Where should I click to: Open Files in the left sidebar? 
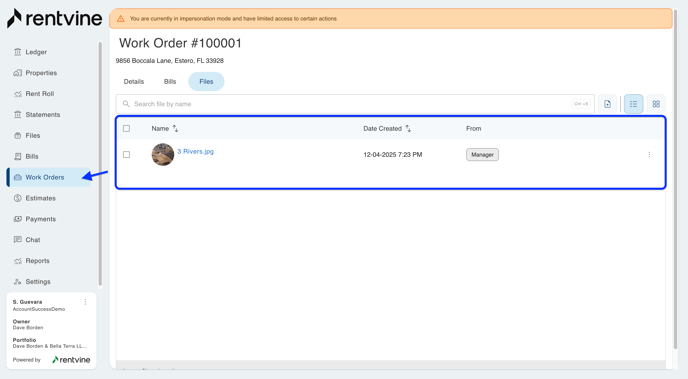coord(32,136)
